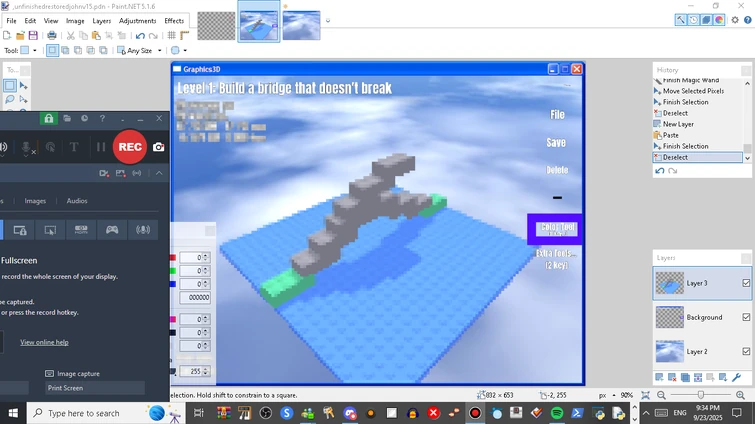
Task: Click the recorder text overlay T icon
Action: (74, 147)
